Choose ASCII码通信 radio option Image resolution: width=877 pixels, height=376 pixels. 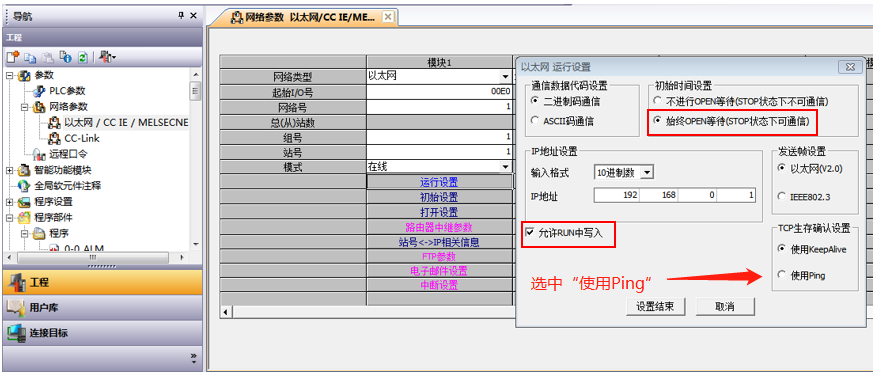click(x=534, y=120)
